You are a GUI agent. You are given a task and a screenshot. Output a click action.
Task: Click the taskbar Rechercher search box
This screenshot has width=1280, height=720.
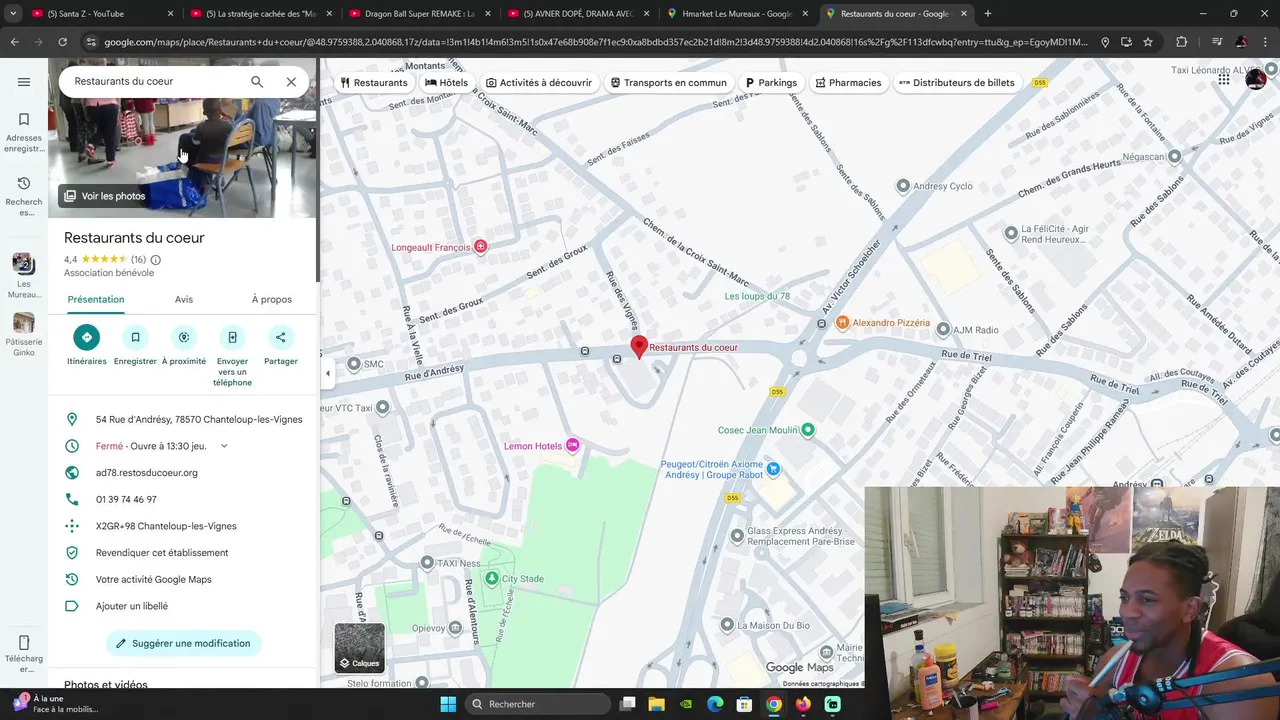coord(538,704)
